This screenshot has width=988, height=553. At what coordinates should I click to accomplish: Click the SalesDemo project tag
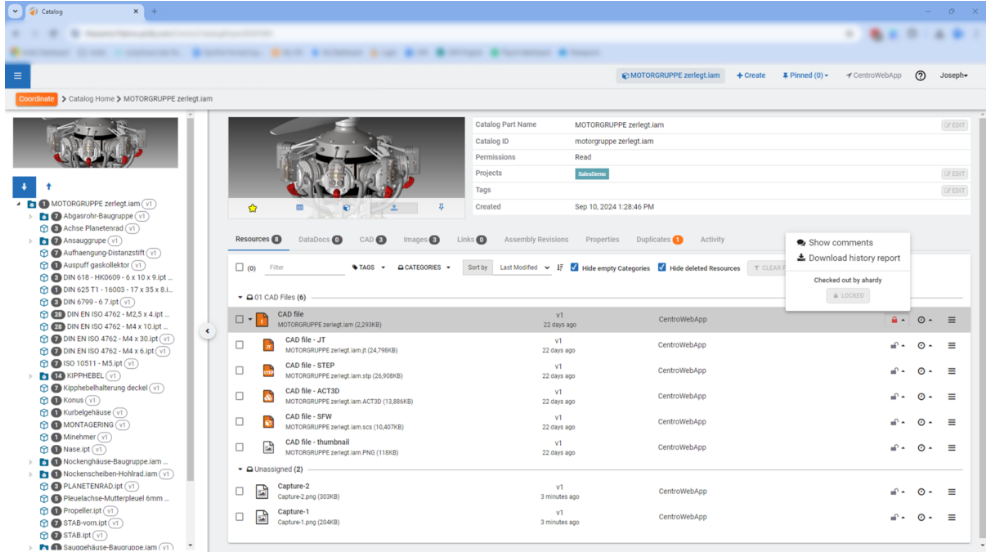coord(592,174)
